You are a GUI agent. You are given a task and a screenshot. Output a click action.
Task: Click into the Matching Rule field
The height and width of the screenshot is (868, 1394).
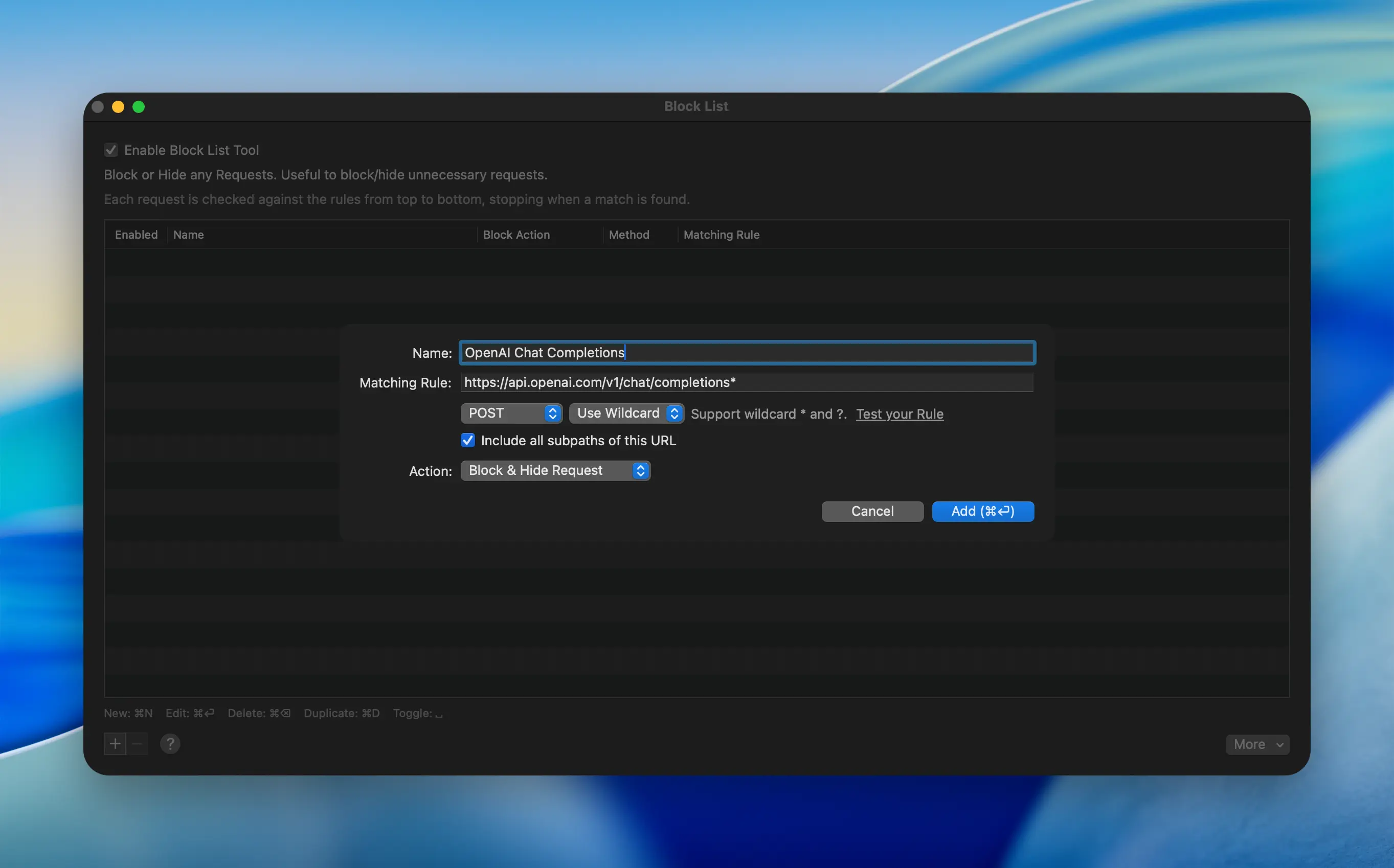point(747,382)
